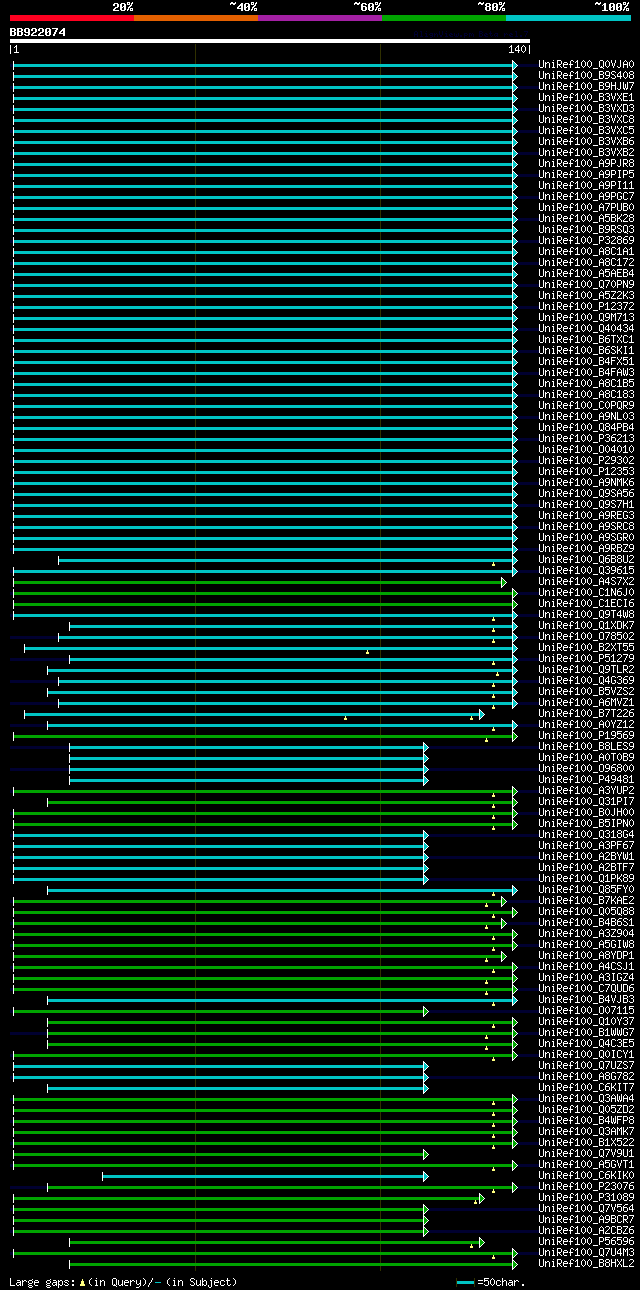The width and height of the screenshot is (640, 1290).
Task: Select the UniRef100_A9NMK6 label
Action: tap(586, 482)
